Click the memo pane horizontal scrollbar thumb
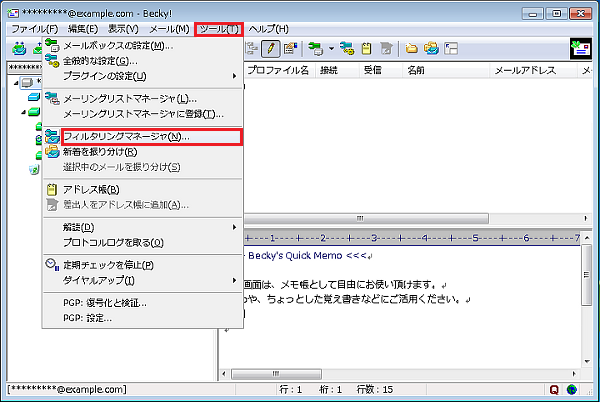The image size is (600, 402). [x=276, y=374]
